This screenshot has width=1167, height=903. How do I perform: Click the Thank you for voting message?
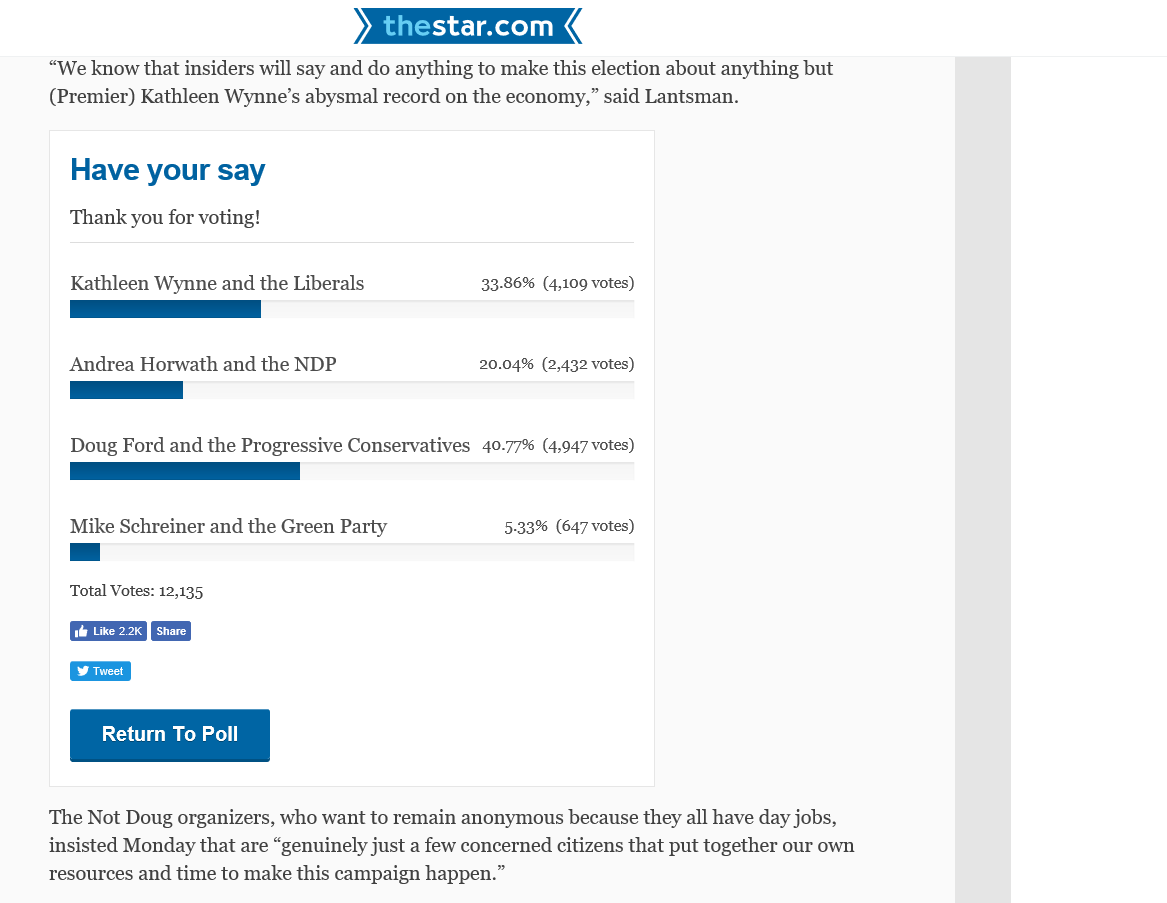tap(165, 217)
